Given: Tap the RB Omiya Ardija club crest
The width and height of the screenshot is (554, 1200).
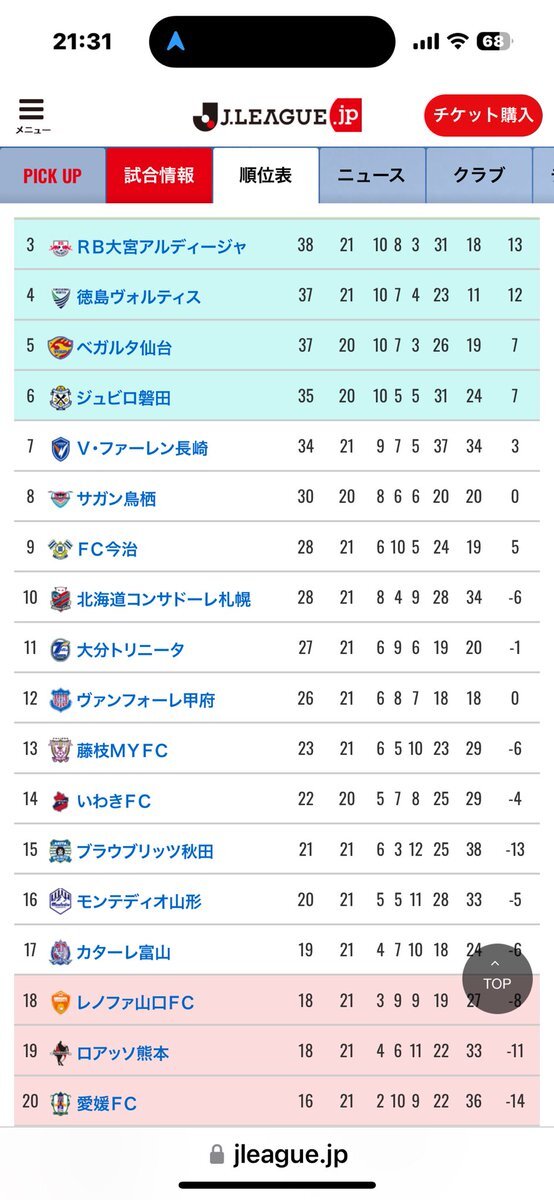Looking at the screenshot, I should (x=61, y=246).
